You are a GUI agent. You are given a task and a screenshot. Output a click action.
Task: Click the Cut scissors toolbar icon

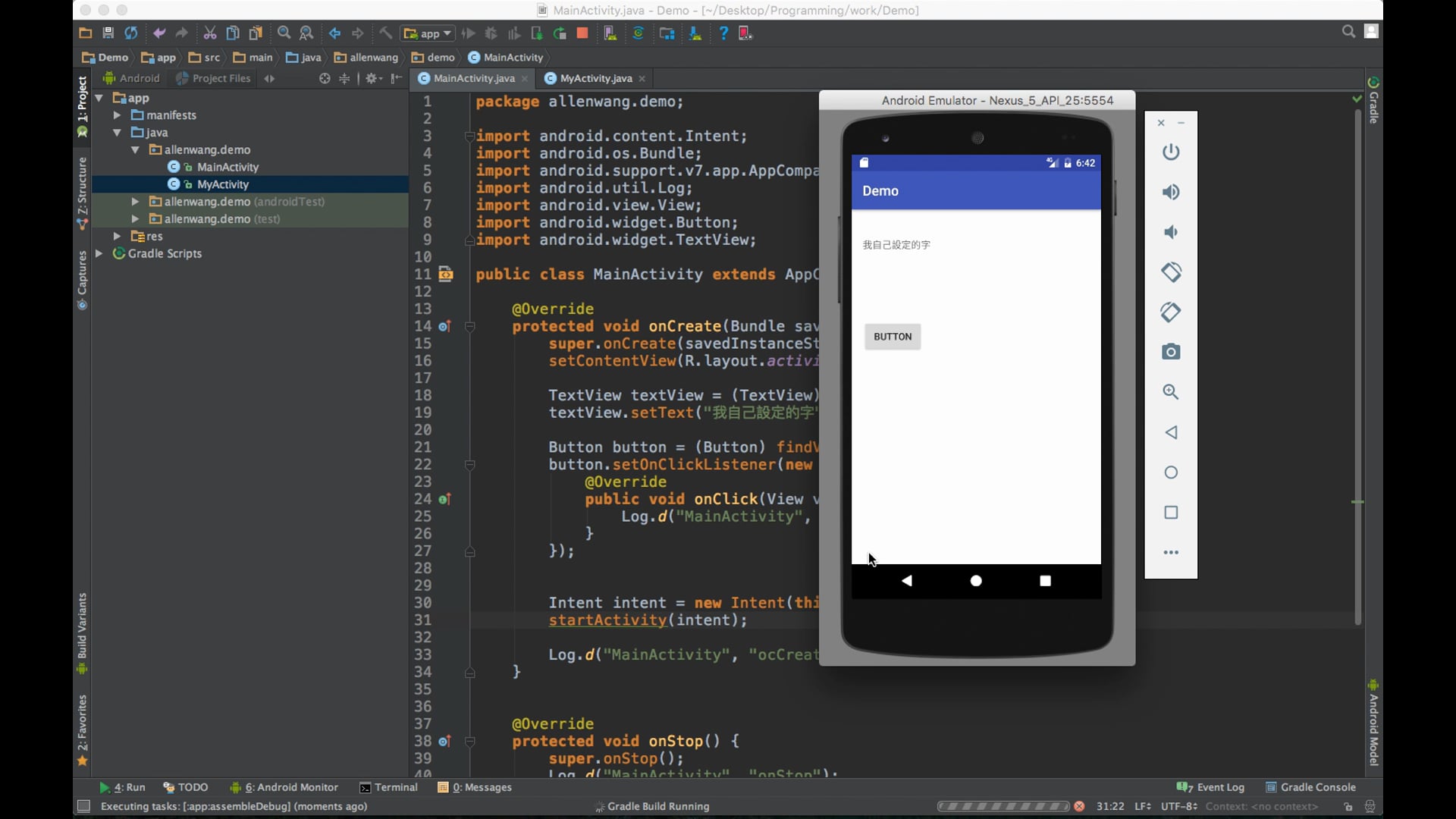coord(210,33)
